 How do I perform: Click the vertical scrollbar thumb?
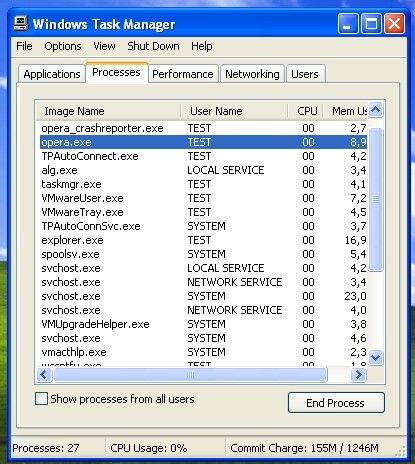tap(376, 199)
